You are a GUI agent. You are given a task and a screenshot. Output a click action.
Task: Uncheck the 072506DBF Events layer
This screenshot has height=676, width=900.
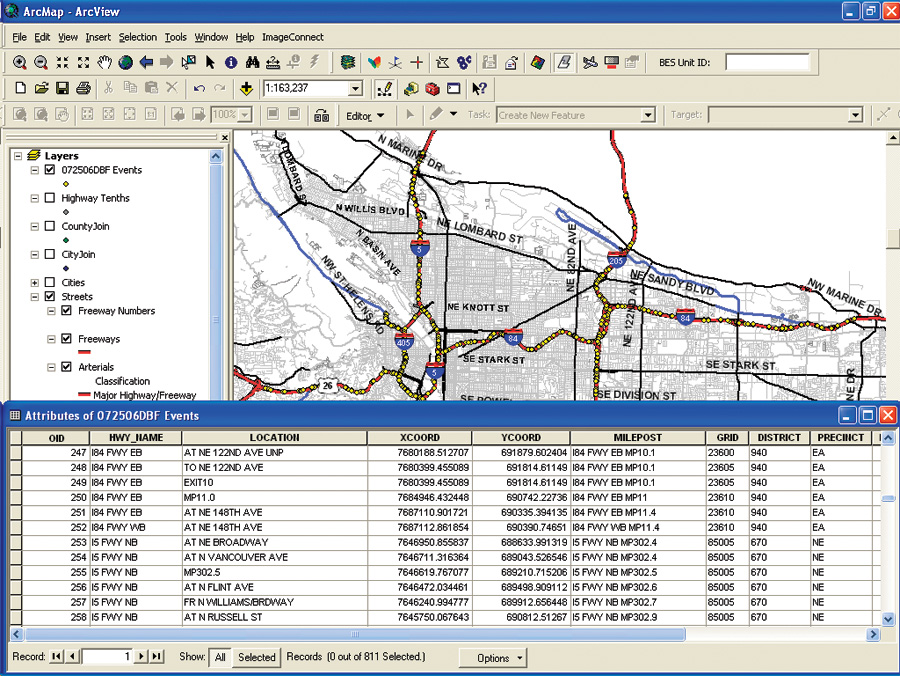[x=50, y=170]
